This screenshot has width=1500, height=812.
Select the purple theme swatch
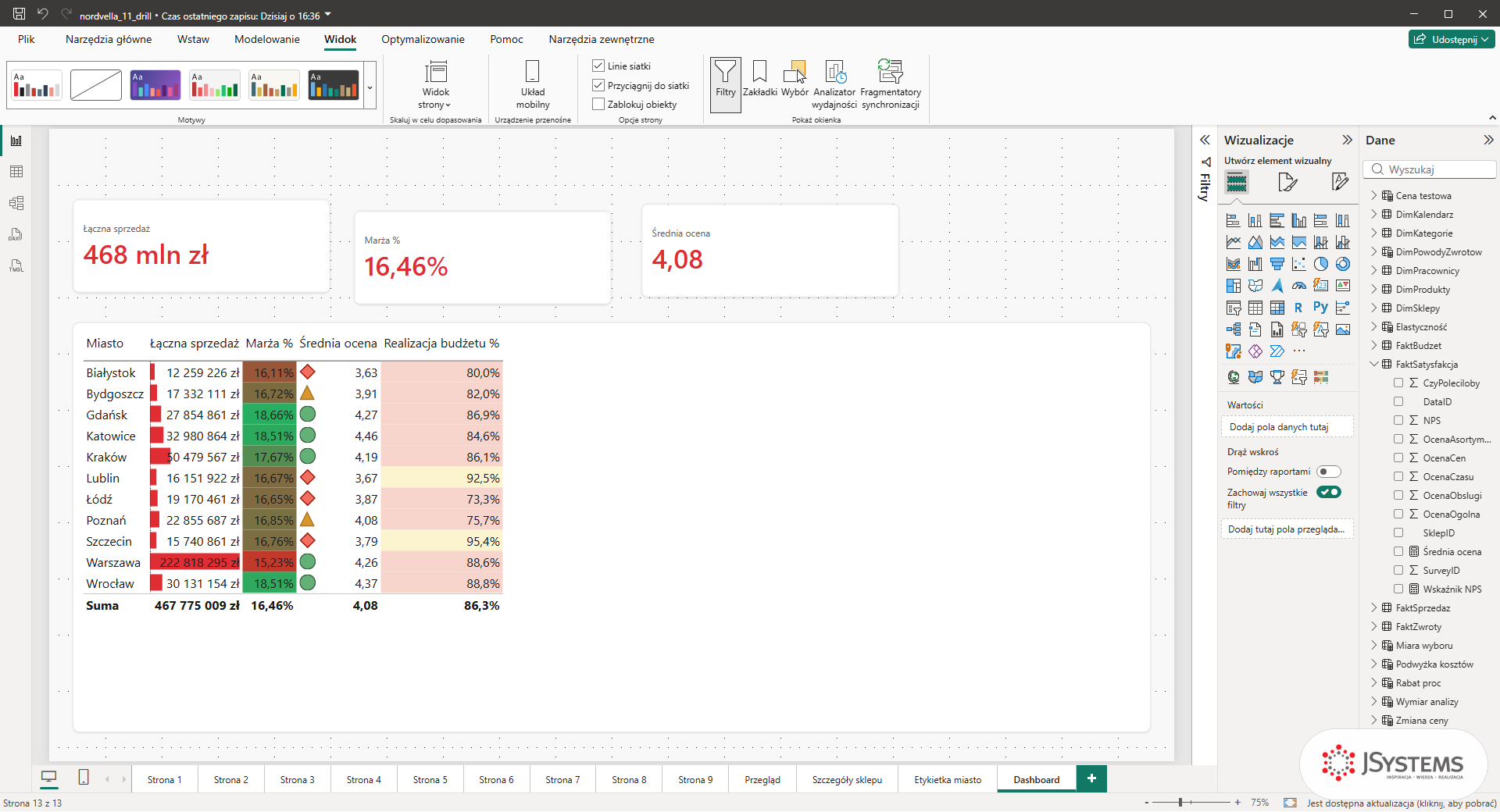pos(155,85)
